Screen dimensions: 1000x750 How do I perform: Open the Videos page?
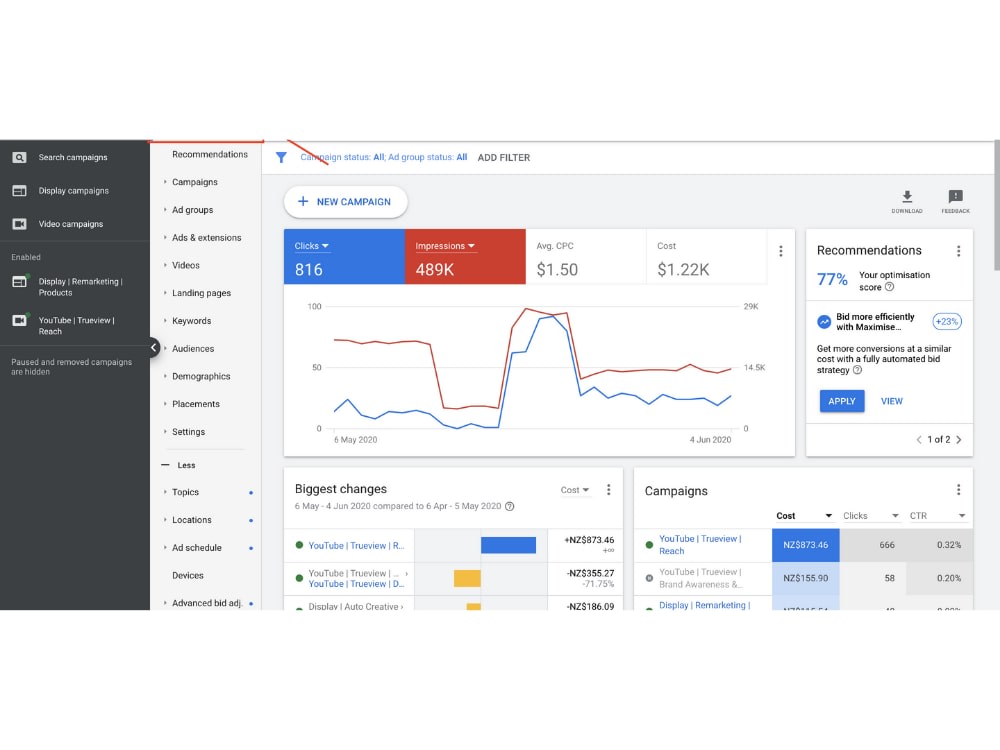point(186,265)
